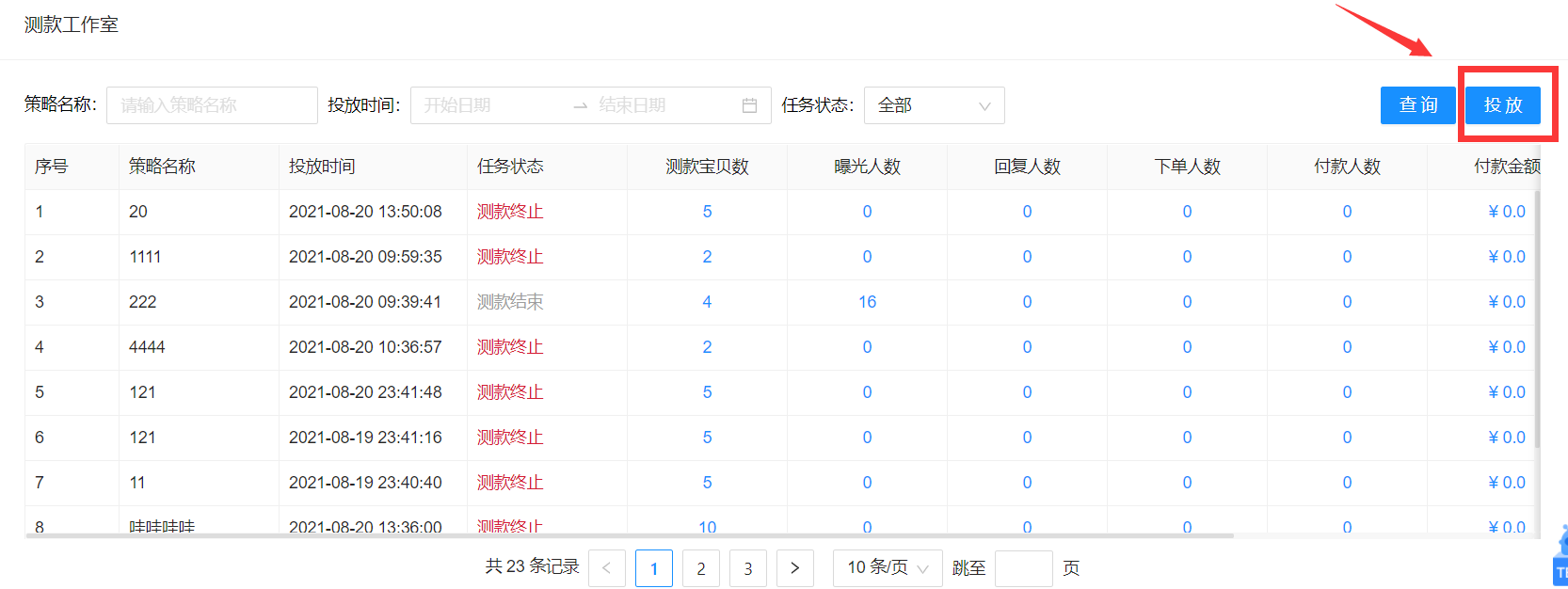Click the 策略名称 column header
The height and width of the screenshot is (589, 1568).
[x=162, y=167]
